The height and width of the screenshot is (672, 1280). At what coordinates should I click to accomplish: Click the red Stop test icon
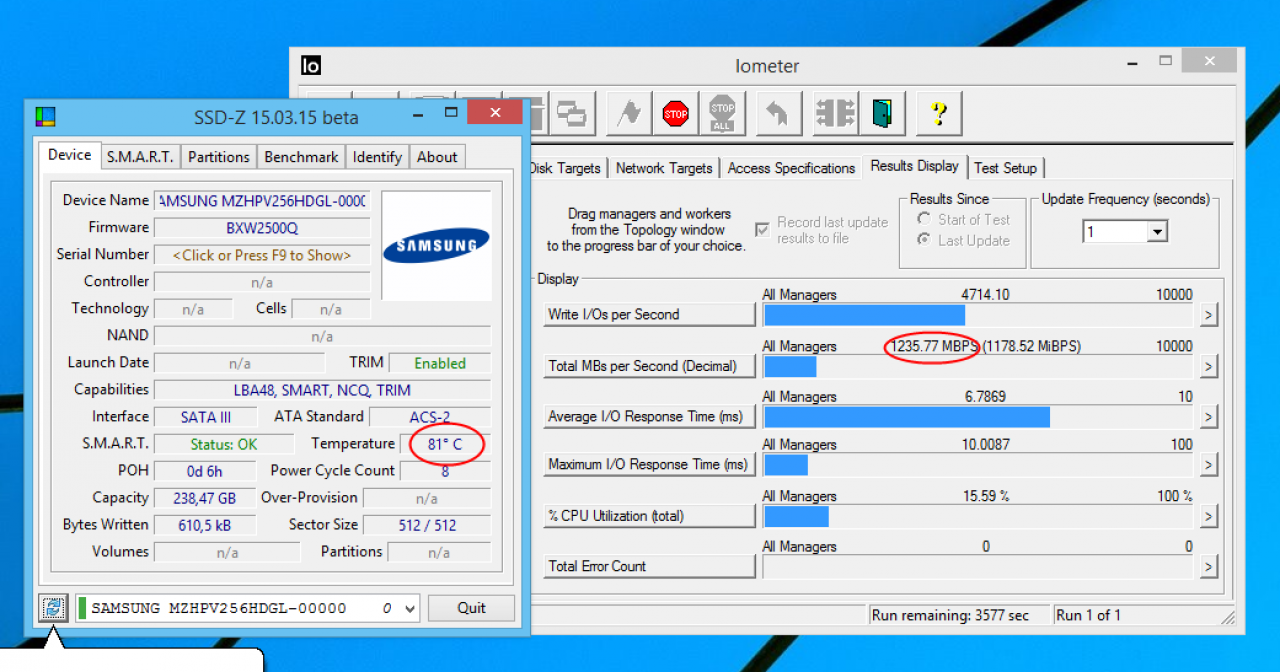(x=676, y=114)
